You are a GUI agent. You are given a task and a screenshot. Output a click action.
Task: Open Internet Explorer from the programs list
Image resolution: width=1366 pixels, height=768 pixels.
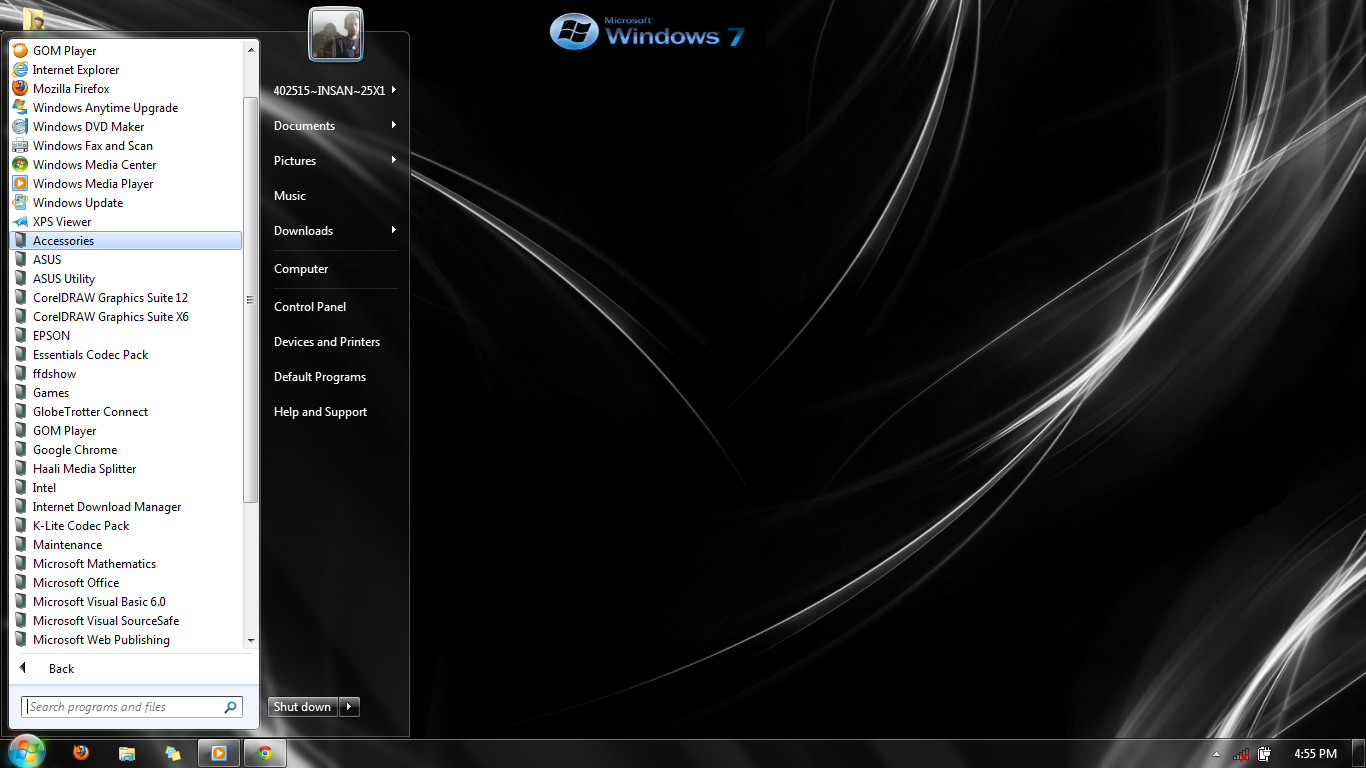click(125, 70)
